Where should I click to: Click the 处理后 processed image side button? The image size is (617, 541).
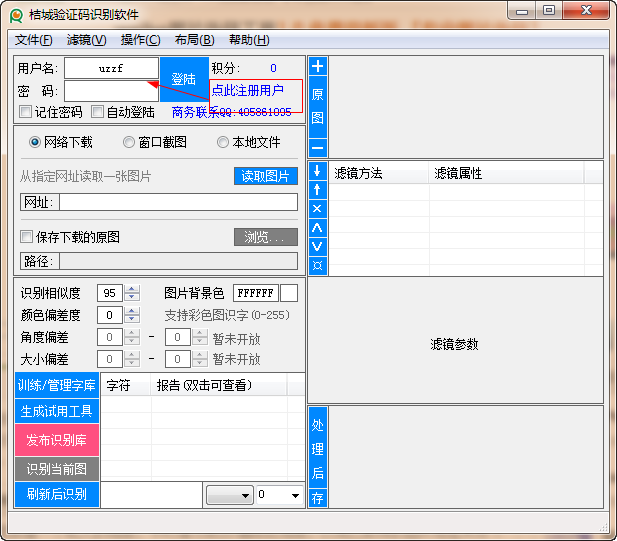318,448
